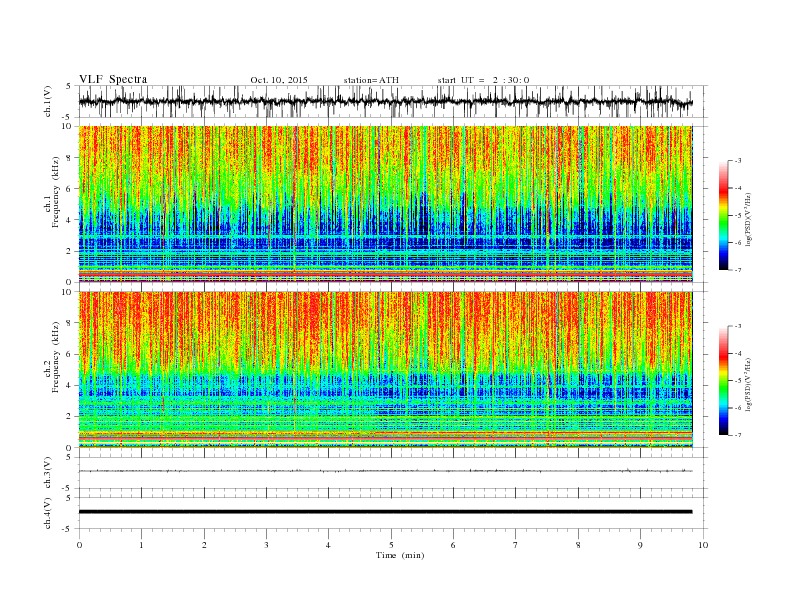Image resolution: width=792 pixels, height=612 pixels.
Task: Click the "9" tick on the time axis
Action: click(640, 545)
